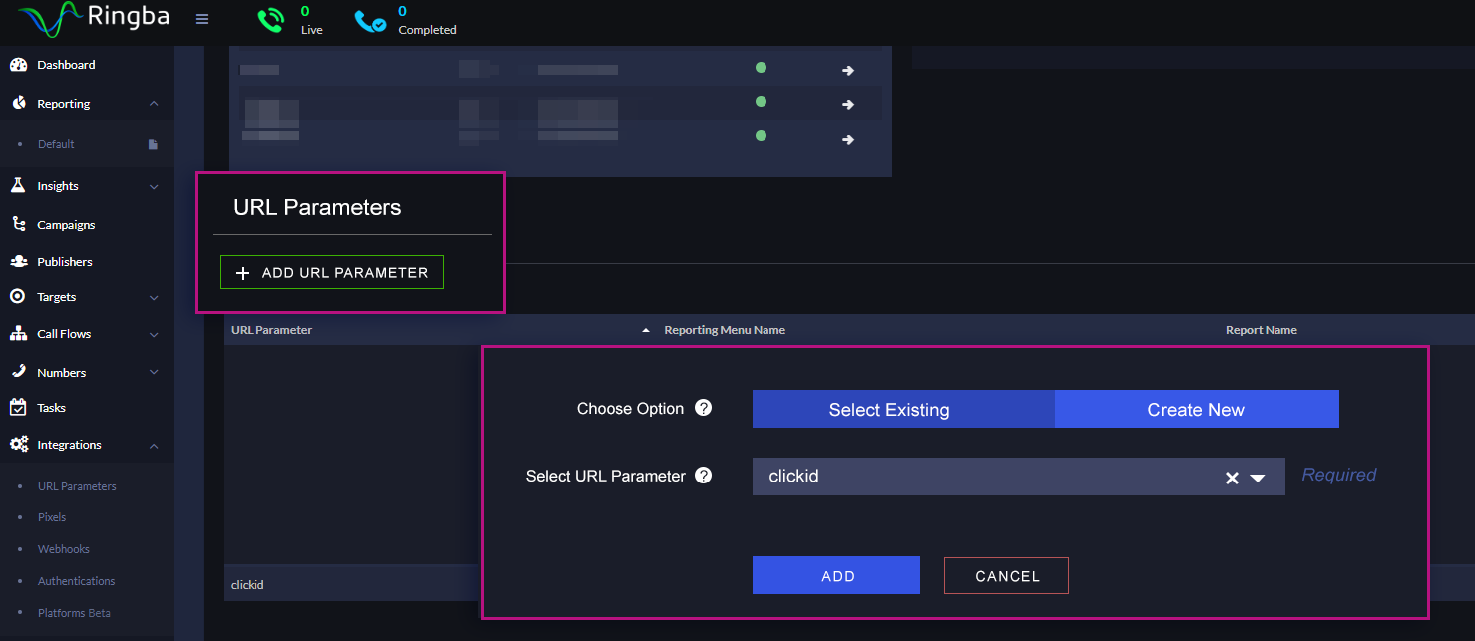
Task: Click the Publishers people icon
Action: [x=18, y=261]
